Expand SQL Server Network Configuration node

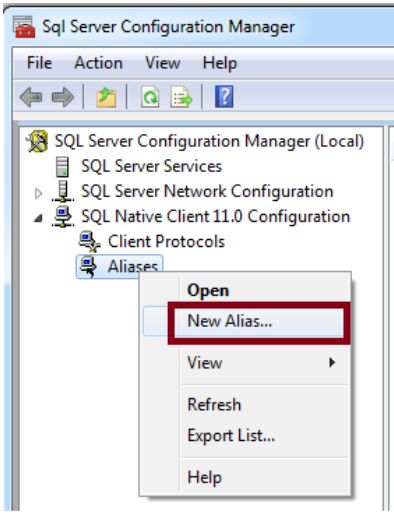click(x=38, y=193)
